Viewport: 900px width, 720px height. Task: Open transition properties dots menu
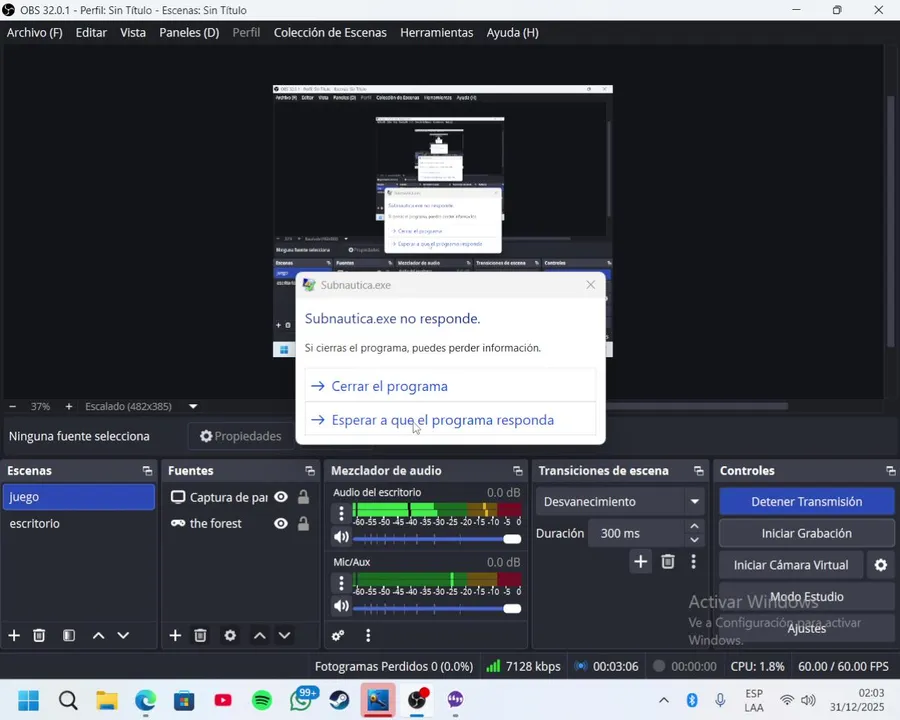(x=693, y=562)
